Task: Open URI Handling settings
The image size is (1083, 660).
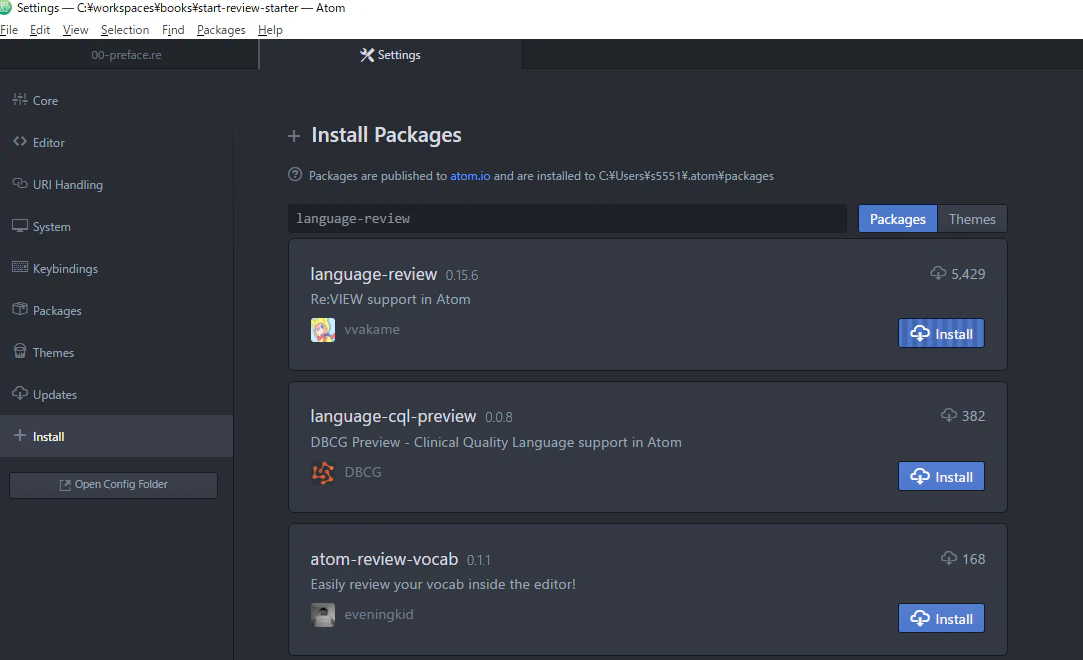Action: pos(116,185)
